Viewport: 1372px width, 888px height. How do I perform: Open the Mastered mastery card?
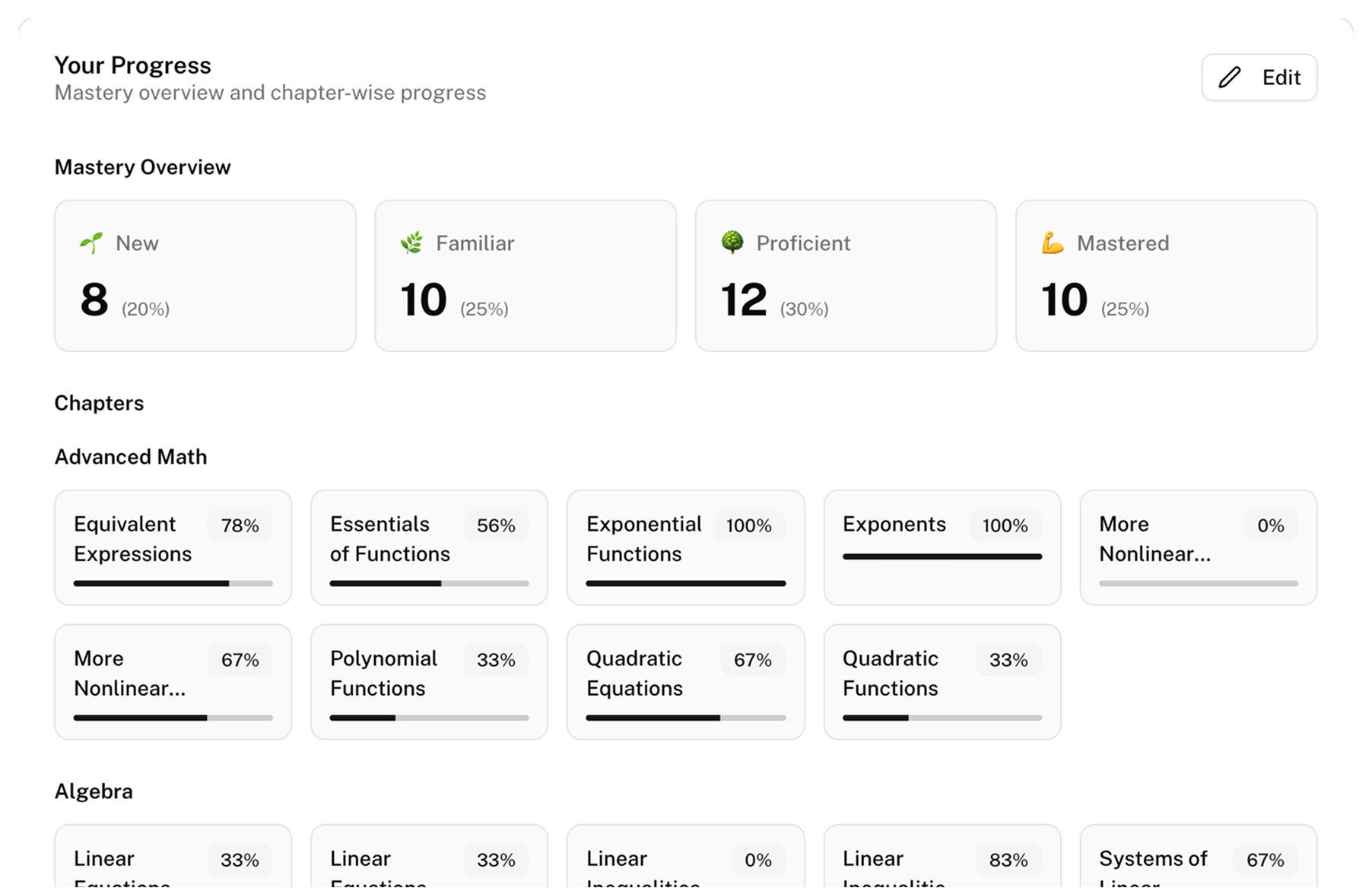click(x=1165, y=275)
